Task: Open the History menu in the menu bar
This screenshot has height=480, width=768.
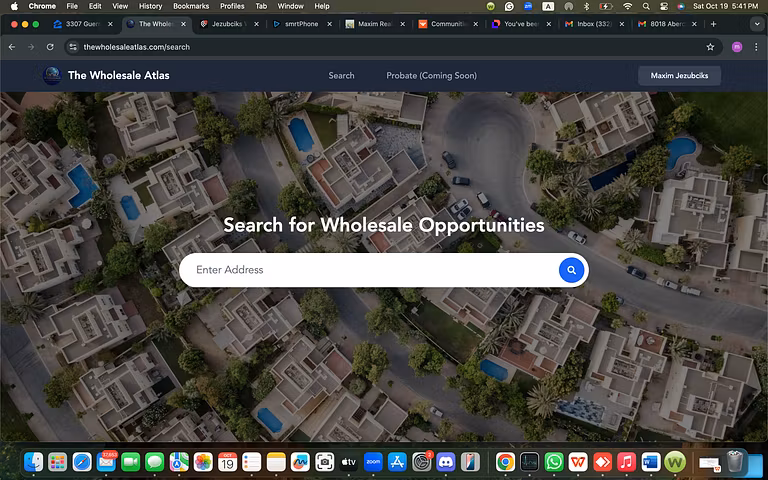Action: (150, 6)
